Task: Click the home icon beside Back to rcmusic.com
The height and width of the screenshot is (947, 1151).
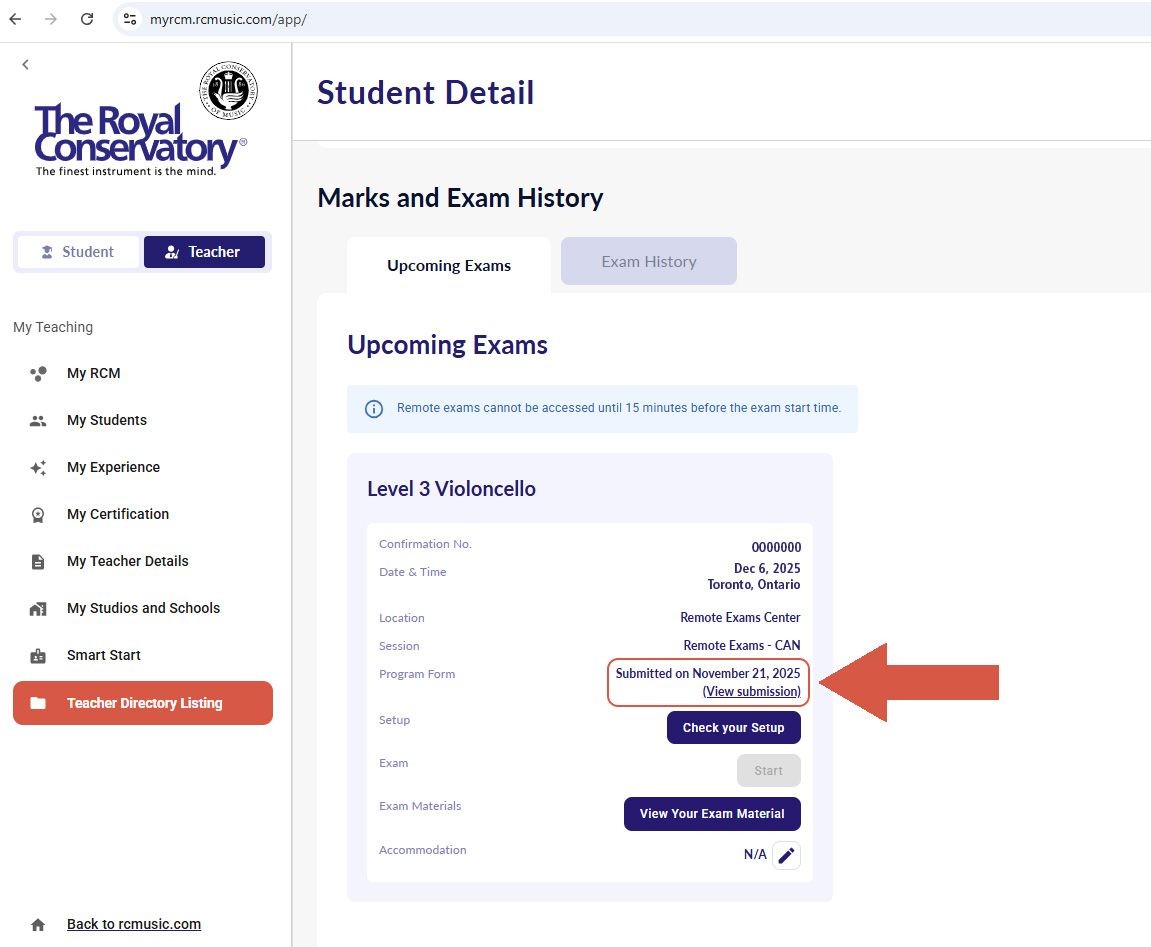Action: 38,923
